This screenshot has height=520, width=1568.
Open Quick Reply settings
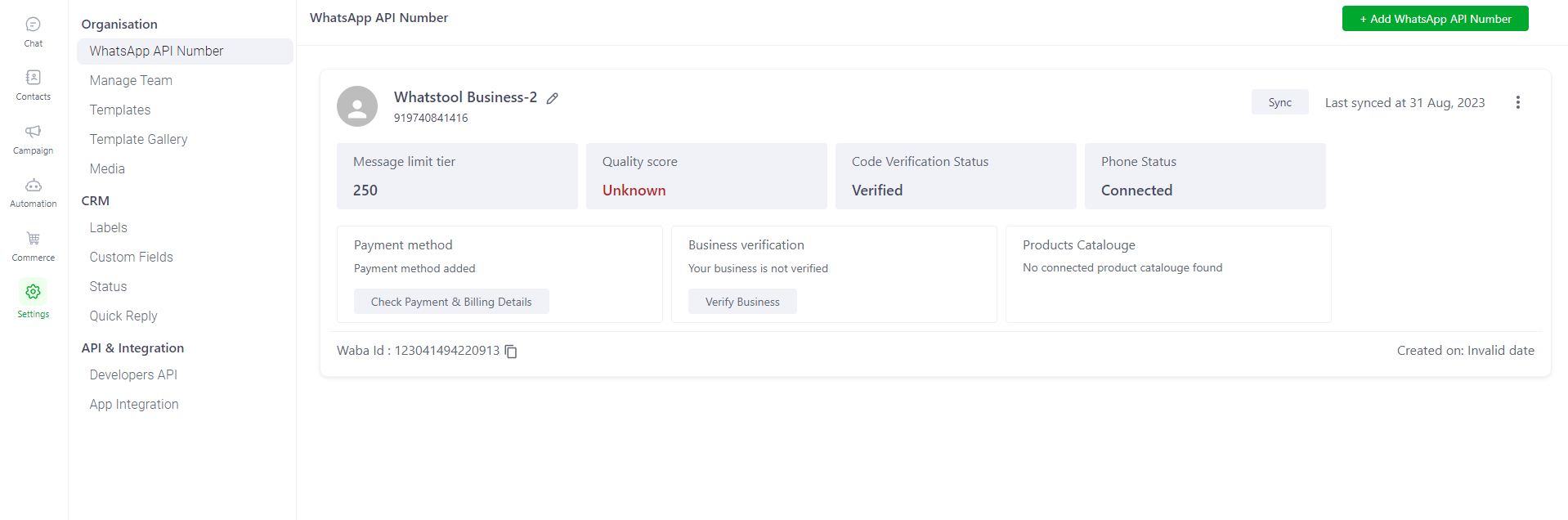[123, 316]
